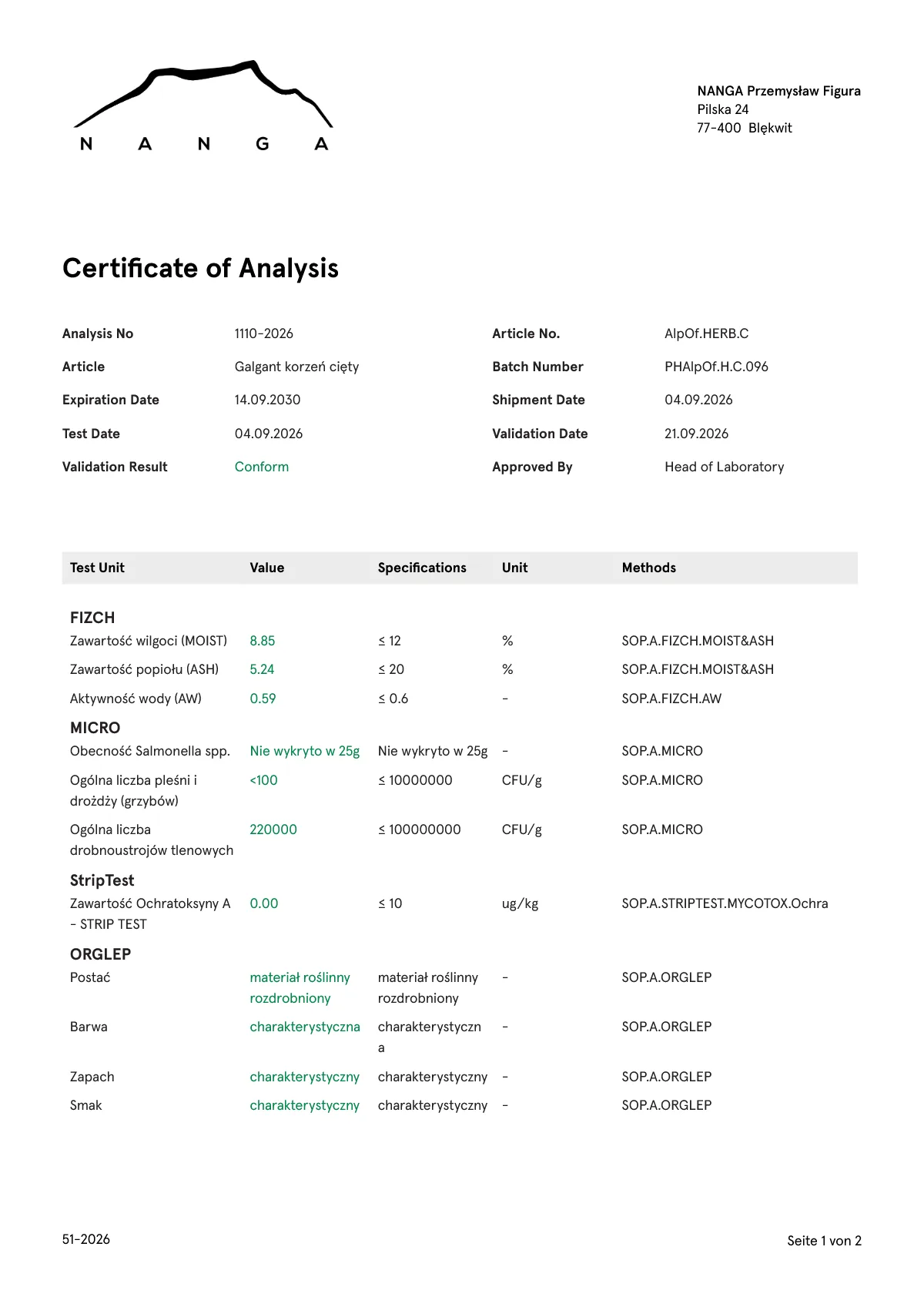Click batch number PHAlpOf.H.C.096

coord(716,367)
